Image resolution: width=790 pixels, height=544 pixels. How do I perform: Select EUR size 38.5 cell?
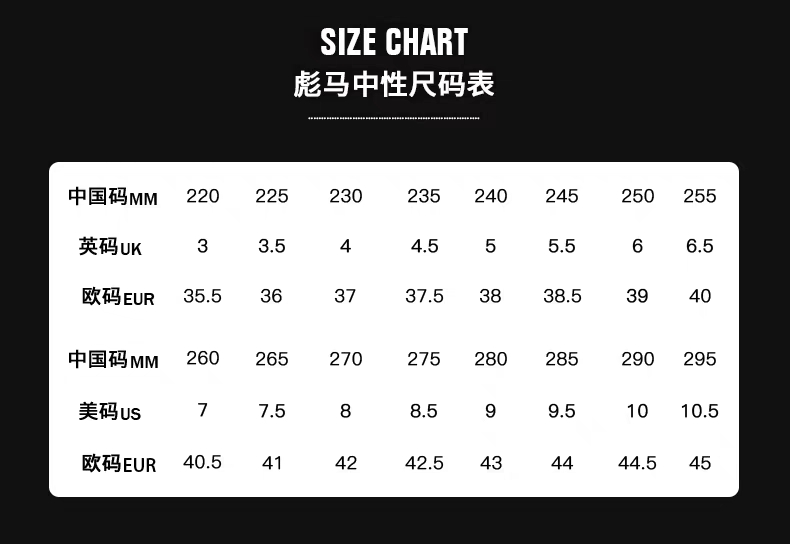point(562,296)
